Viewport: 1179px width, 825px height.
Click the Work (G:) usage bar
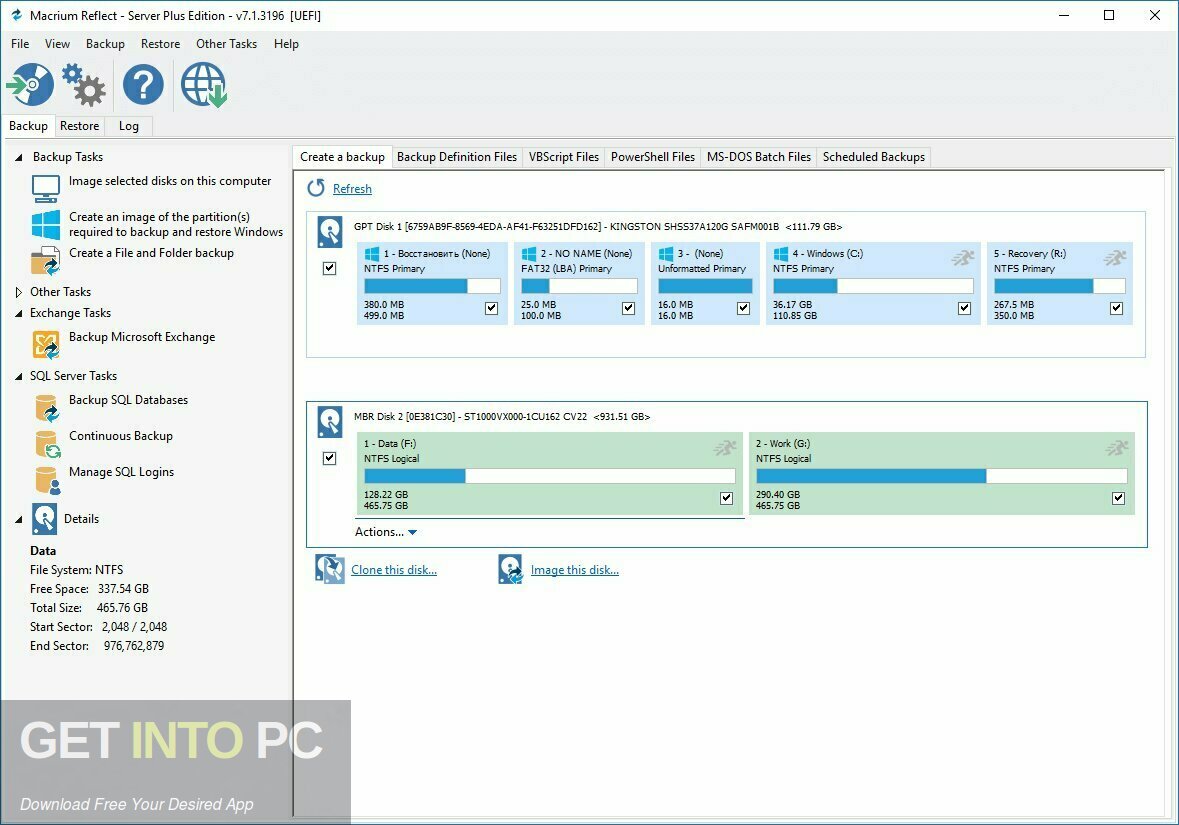(941, 476)
